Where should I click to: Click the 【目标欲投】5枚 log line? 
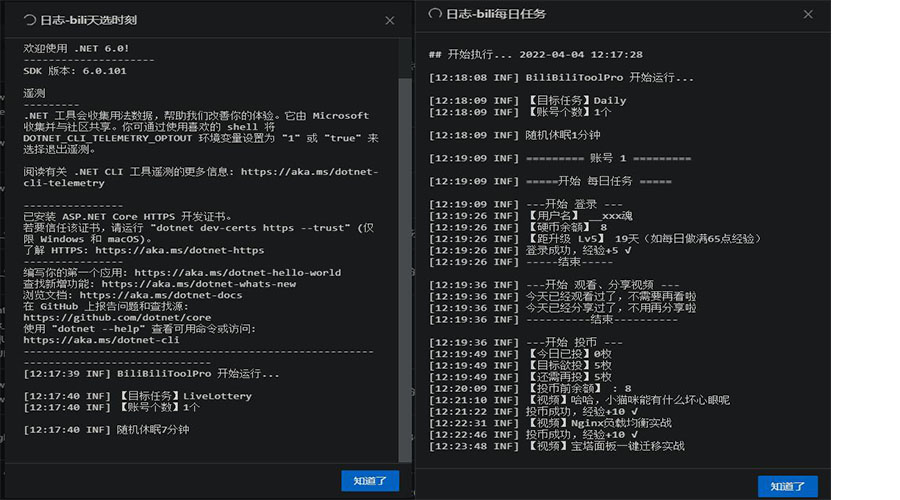click(x=520, y=365)
